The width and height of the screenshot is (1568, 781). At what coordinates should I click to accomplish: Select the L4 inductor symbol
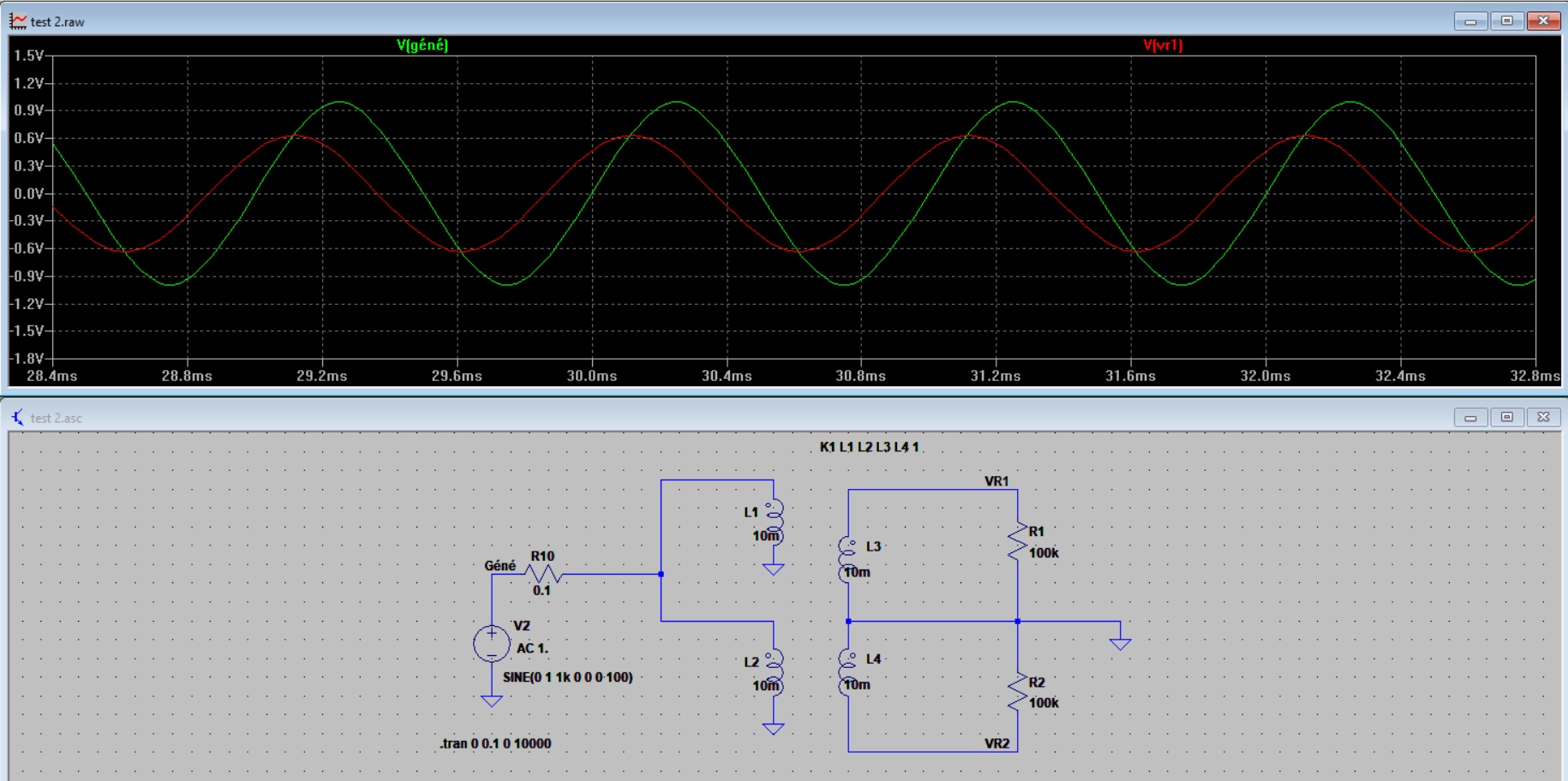(x=847, y=672)
